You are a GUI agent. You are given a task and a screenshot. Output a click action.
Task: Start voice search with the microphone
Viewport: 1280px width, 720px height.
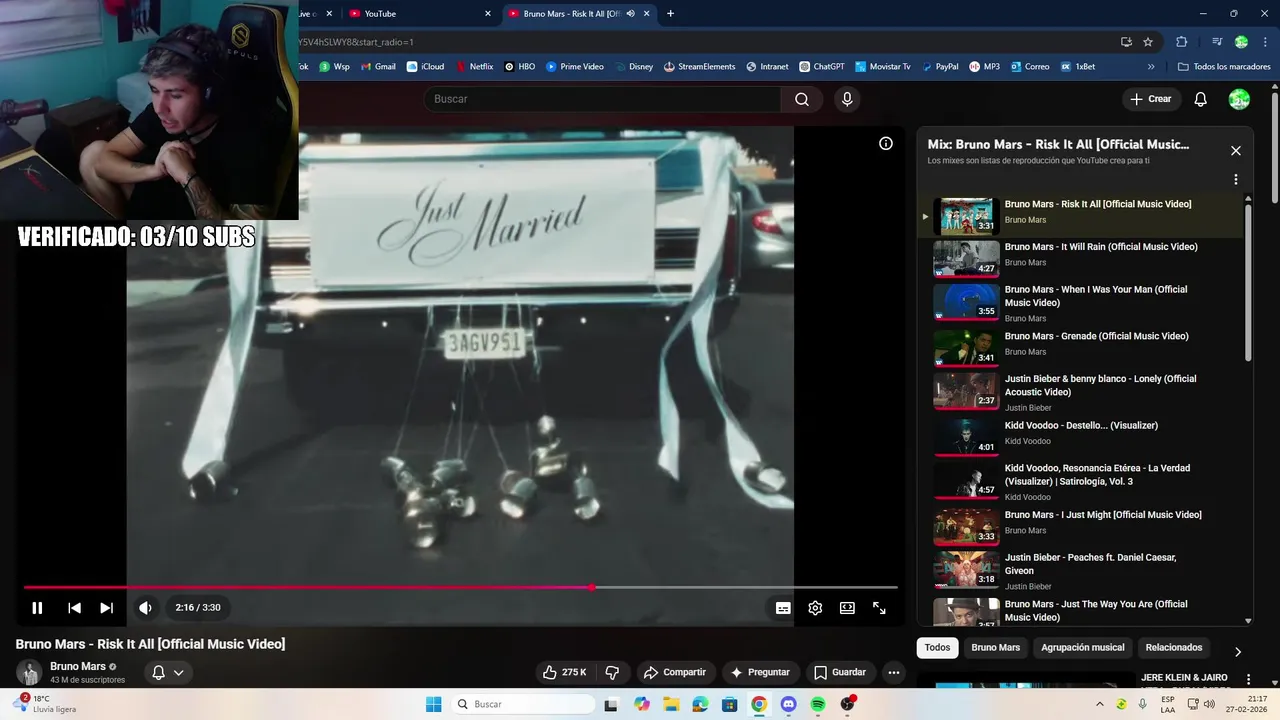click(847, 99)
